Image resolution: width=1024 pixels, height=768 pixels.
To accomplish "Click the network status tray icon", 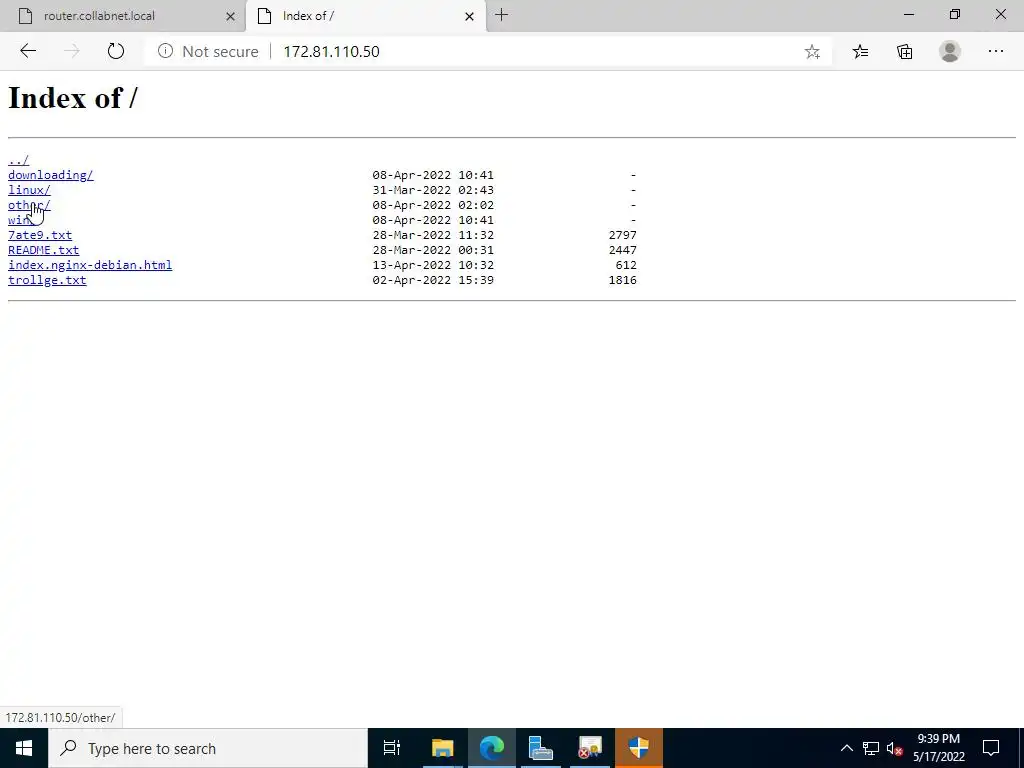I will 871,748.
